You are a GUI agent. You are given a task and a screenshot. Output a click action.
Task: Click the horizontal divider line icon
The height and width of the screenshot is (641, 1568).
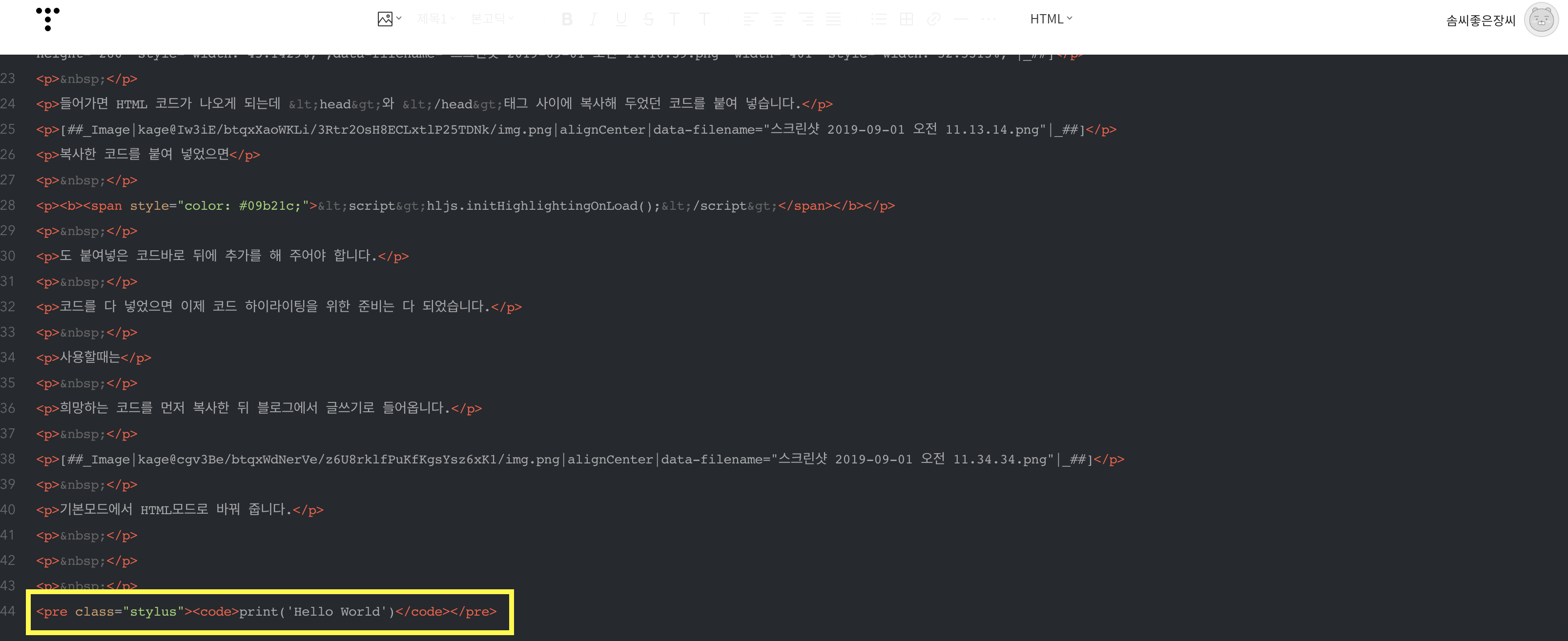[x=961, y=20]
